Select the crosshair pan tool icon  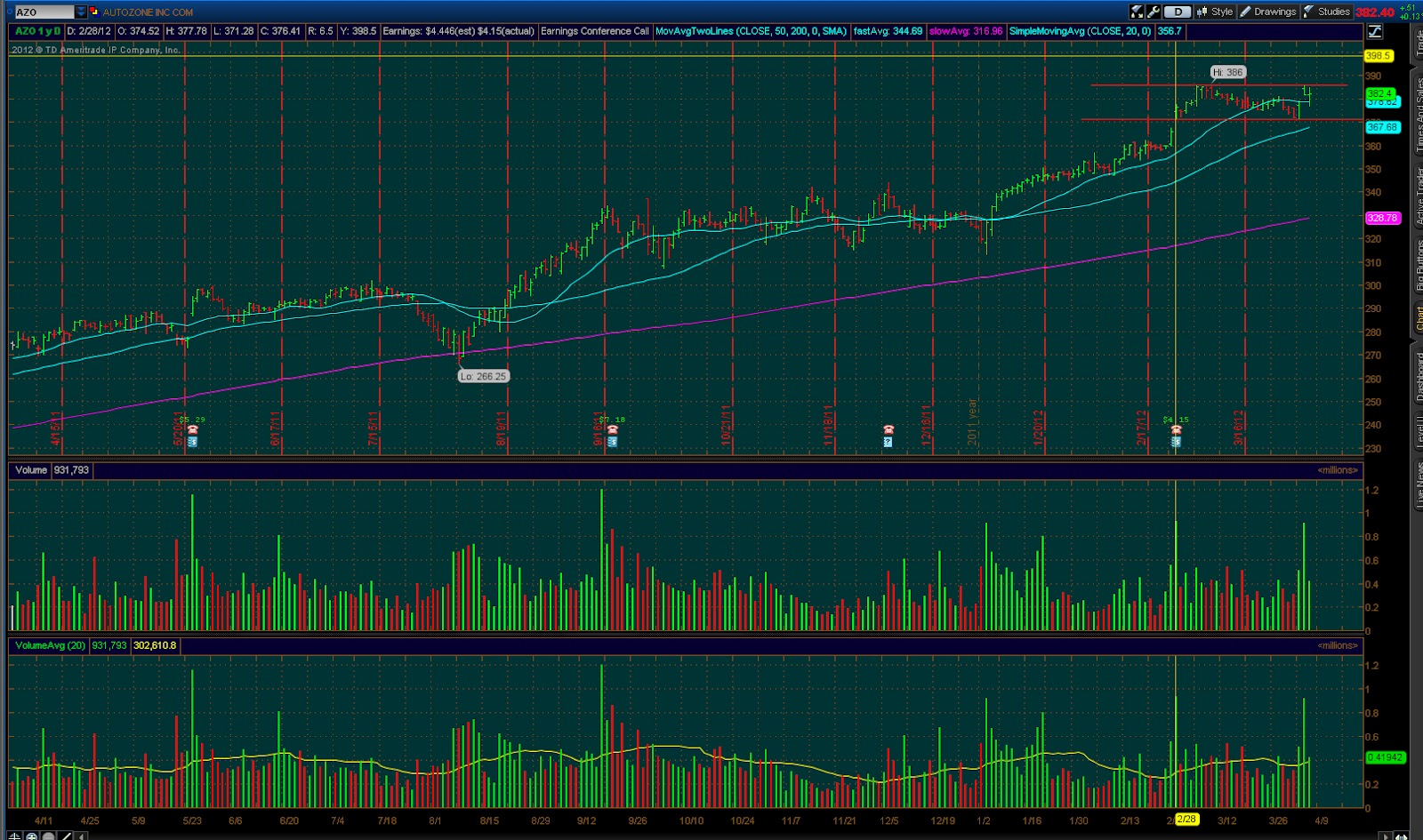point(14,836)
